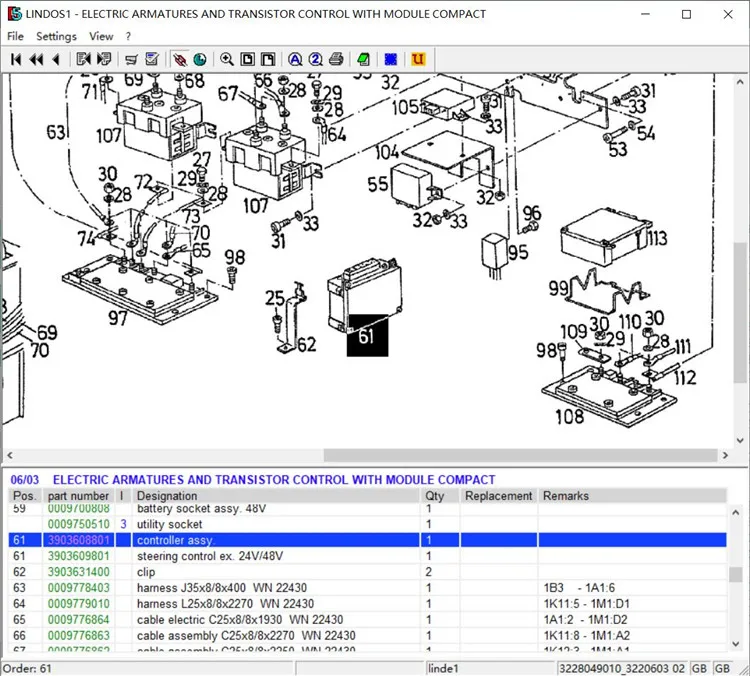Viewport: 750px width, 676px height.
Task: Click the printer icon in toolbar
Action: 337,59
